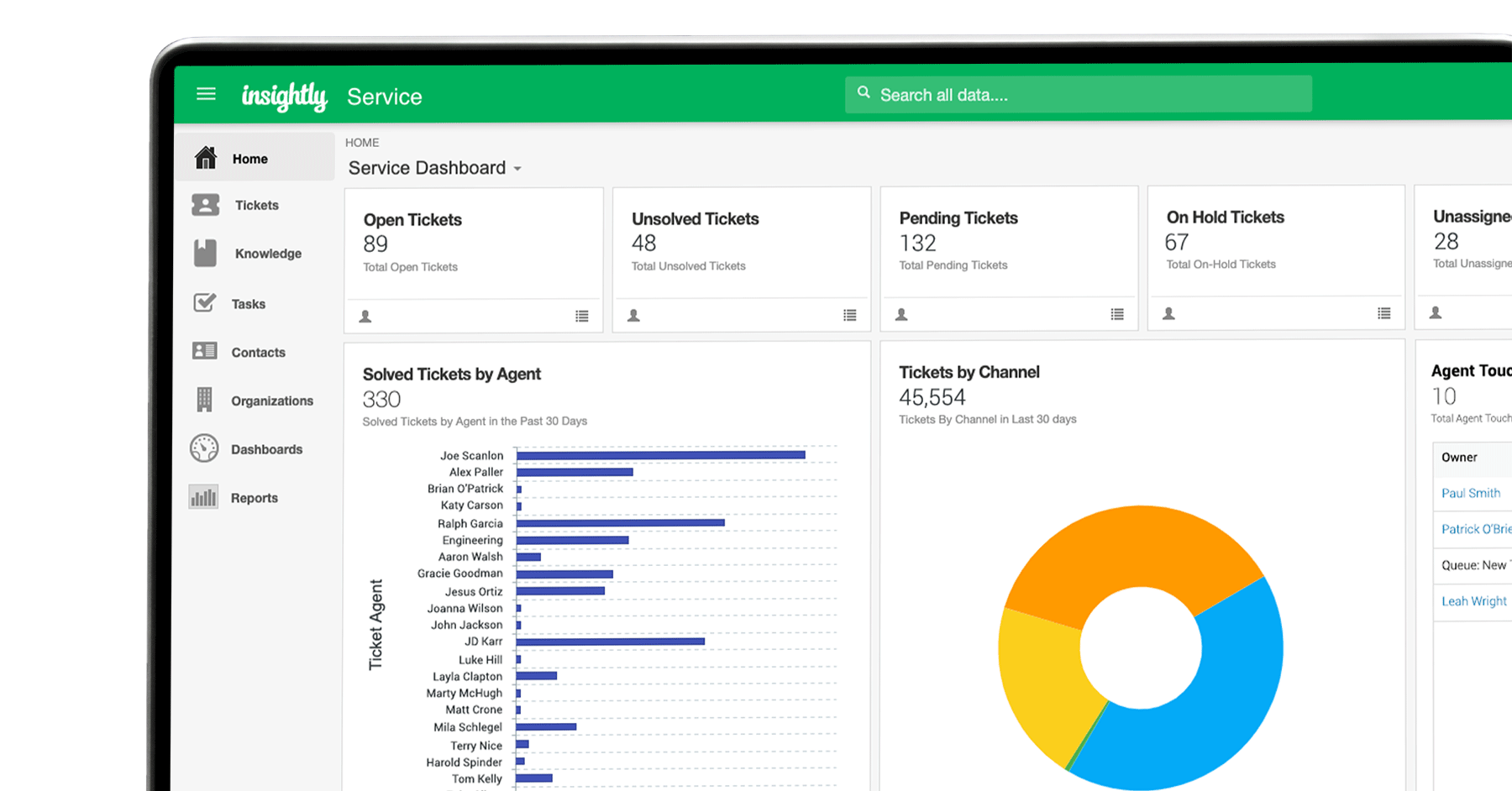
Task: Open Paul Smith's profile link
Action: coord(1471,493)
